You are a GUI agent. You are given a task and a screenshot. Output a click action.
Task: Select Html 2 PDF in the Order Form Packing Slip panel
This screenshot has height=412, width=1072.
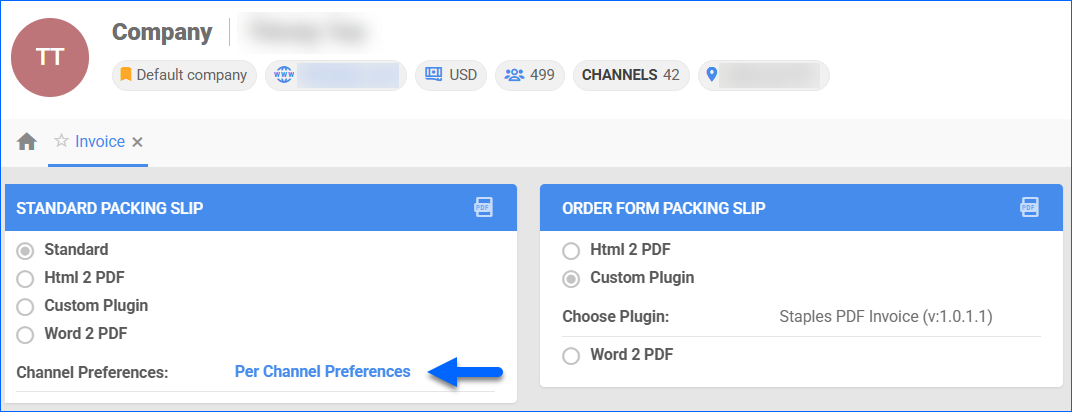coord(571,250)
